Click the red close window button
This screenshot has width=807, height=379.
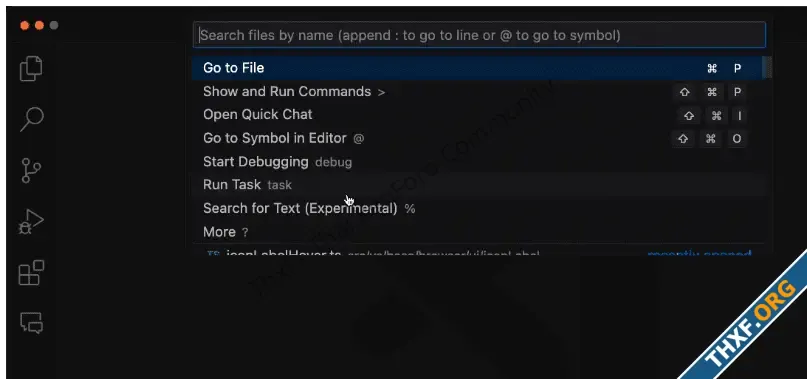[24, 25]
